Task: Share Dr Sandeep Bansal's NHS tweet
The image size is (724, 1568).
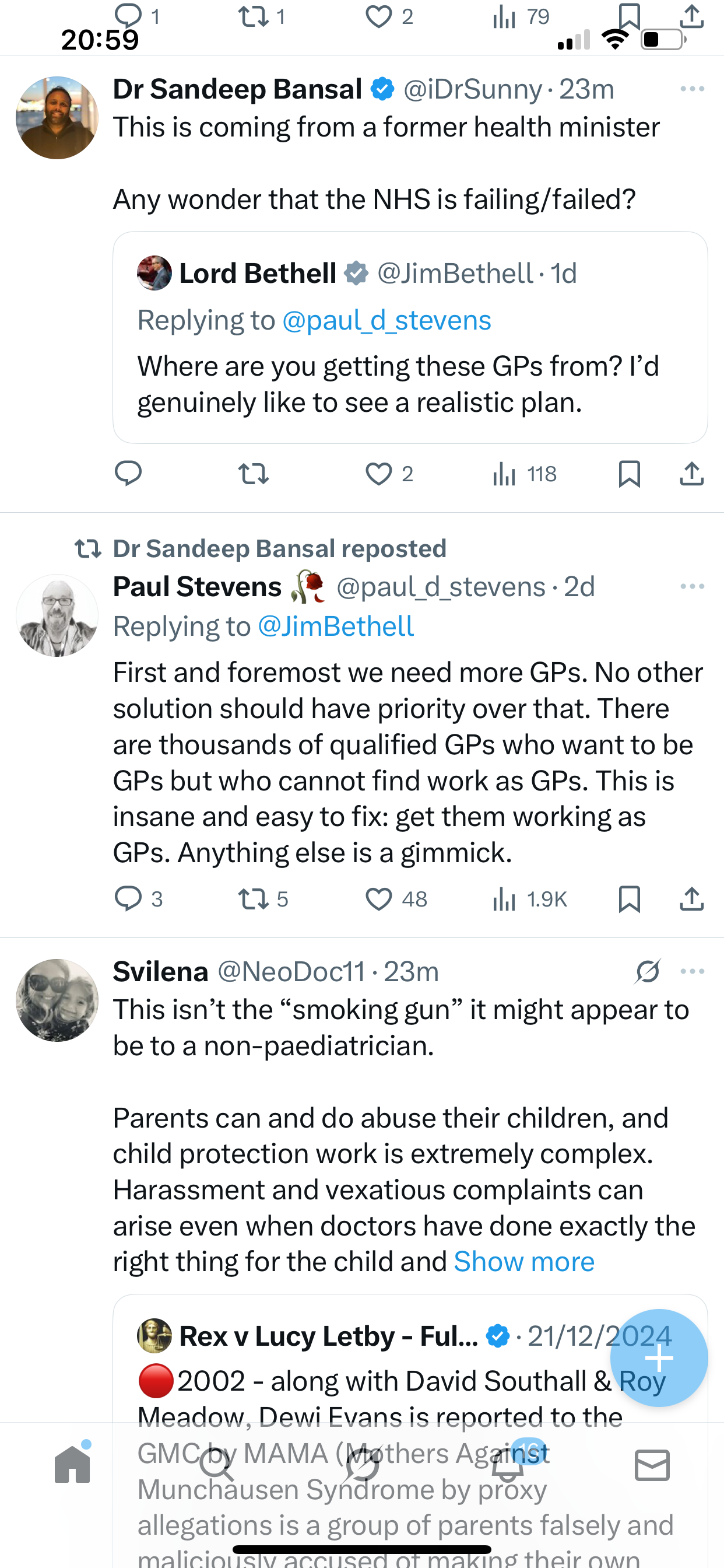Action: 691,474
